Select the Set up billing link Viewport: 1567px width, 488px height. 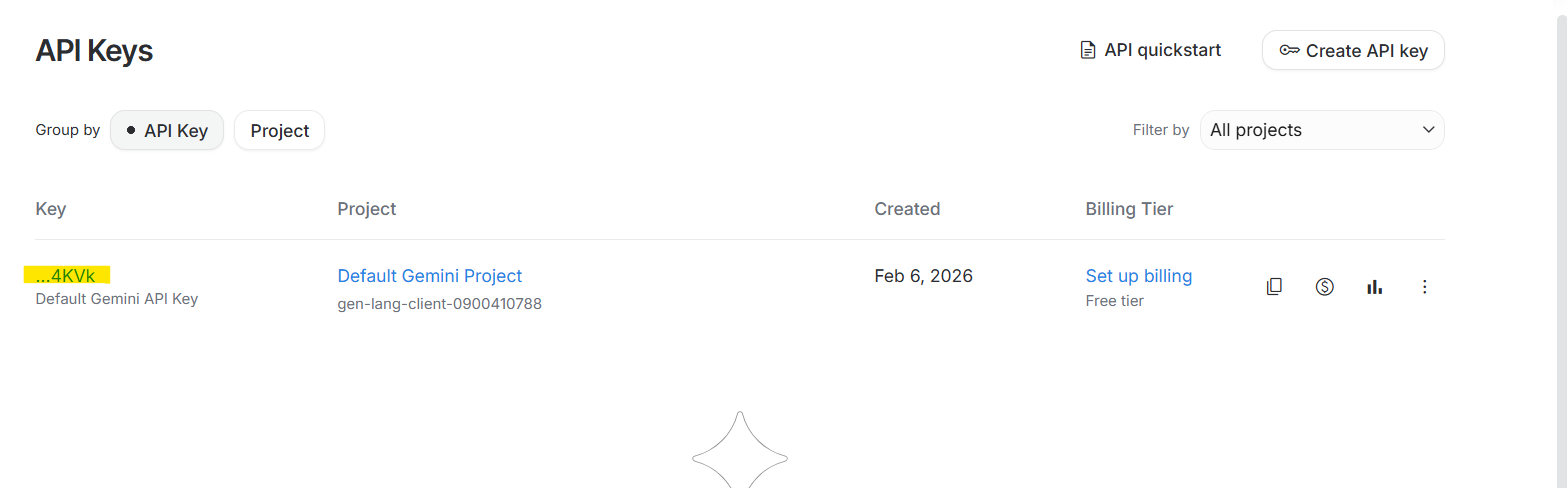(1139, 276)
